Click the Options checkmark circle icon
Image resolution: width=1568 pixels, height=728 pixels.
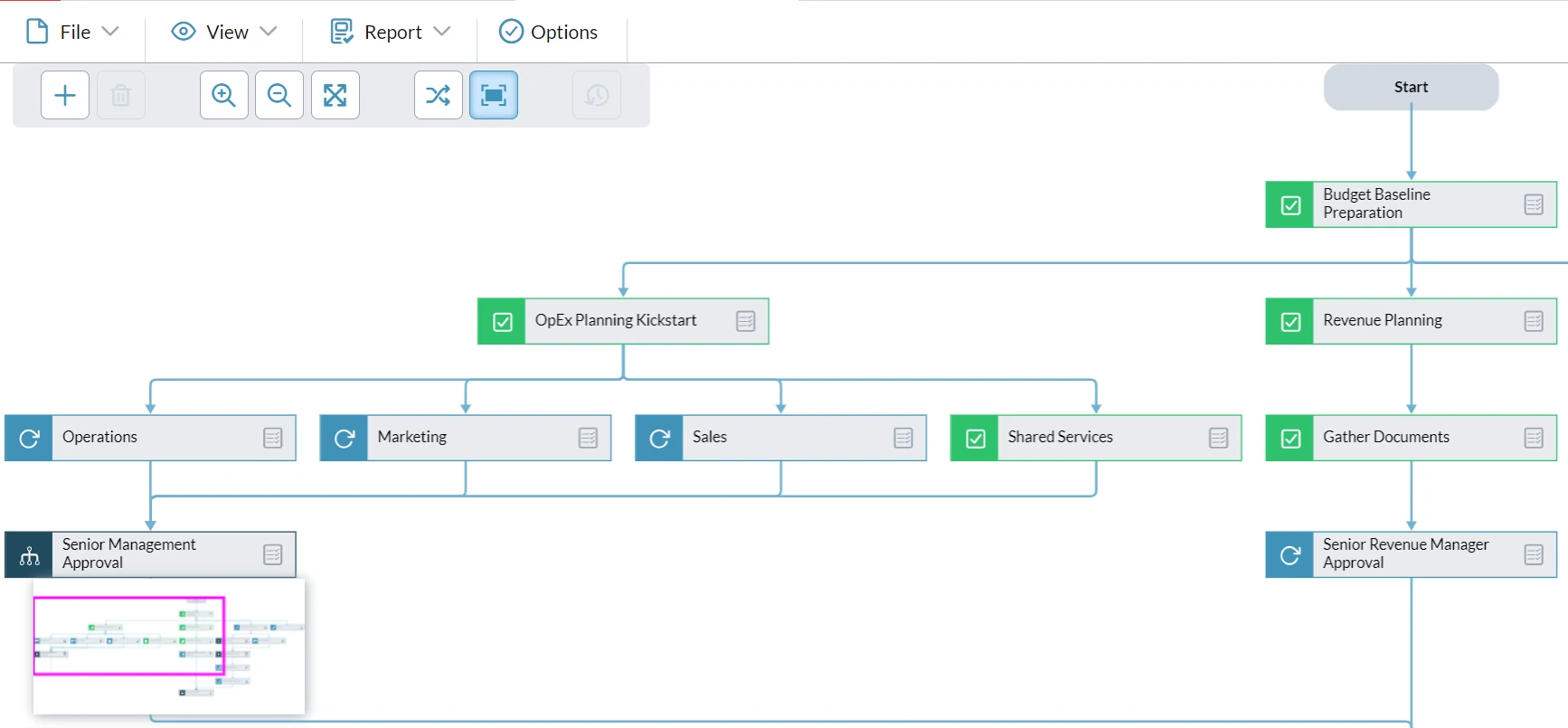511,32
